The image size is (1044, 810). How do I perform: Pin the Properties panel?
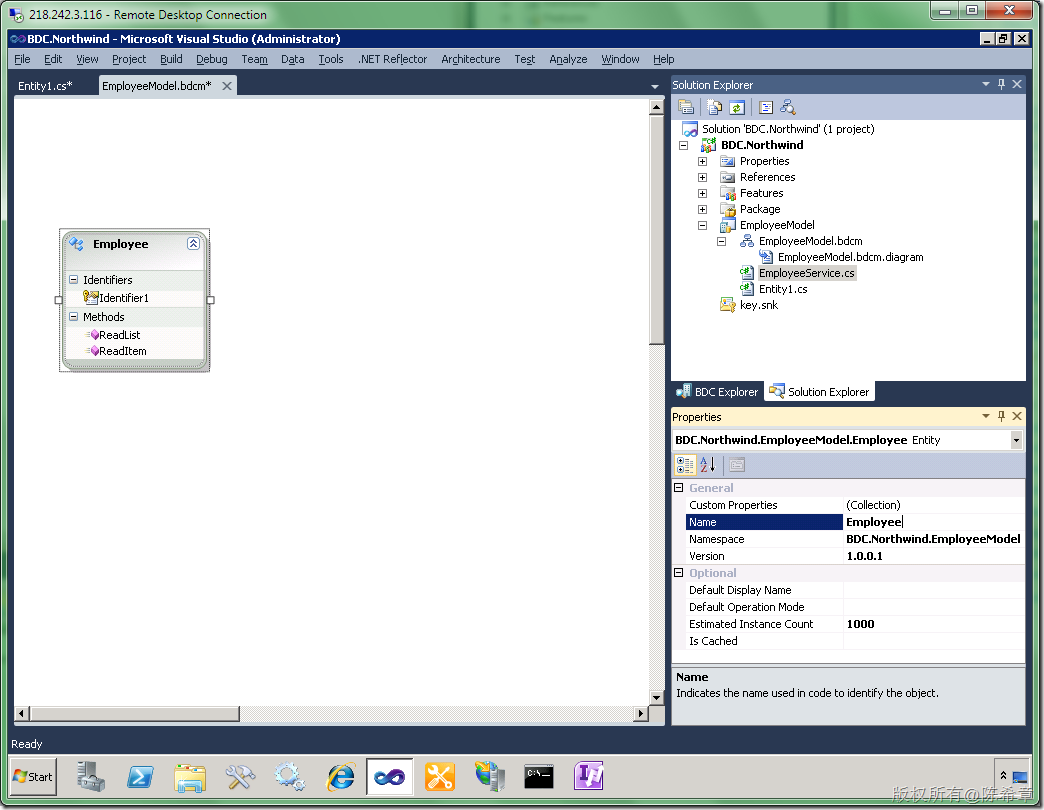point(1001,416)
